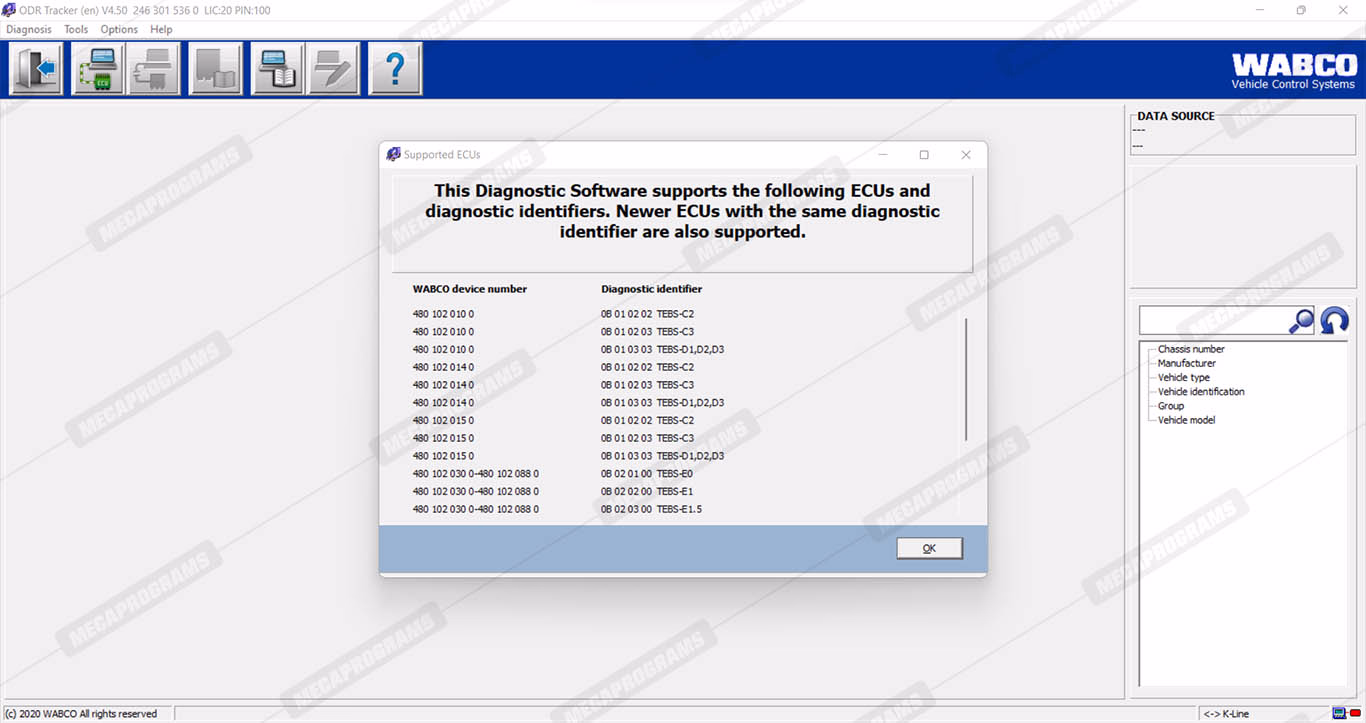Viewport: 1366px width, 723px height.
Task: Open the Help menu
Action: click(161, 29)
